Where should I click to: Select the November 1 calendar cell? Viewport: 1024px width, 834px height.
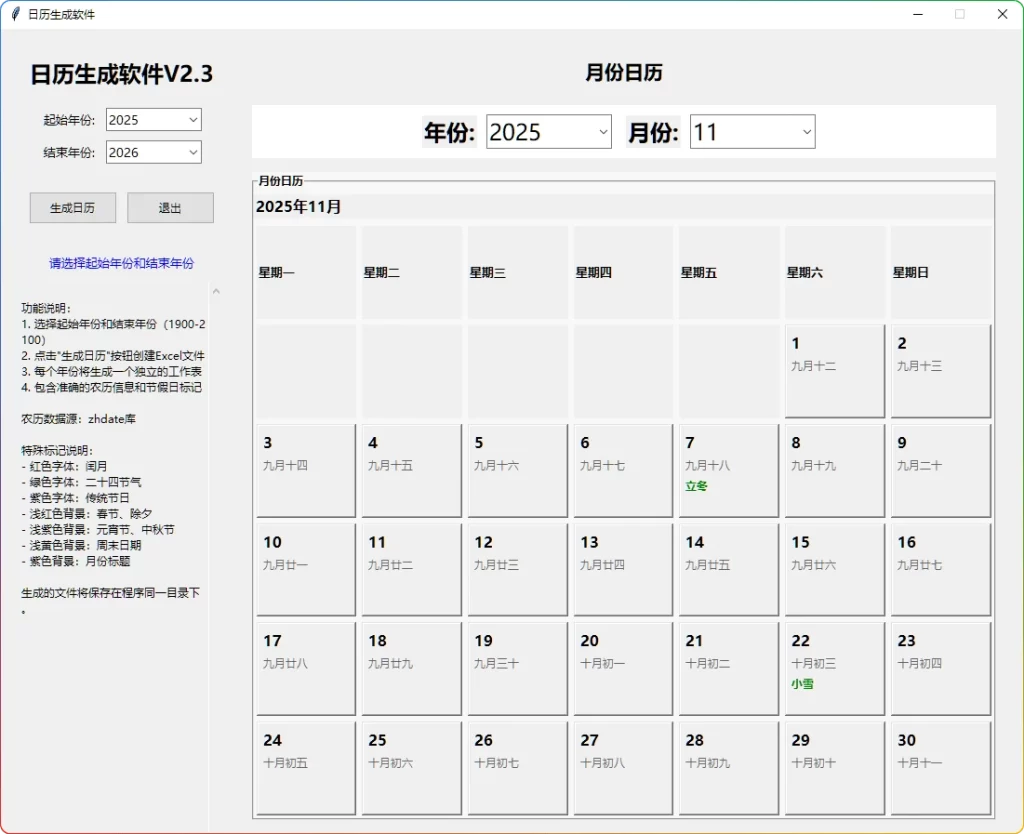[834, 370]
